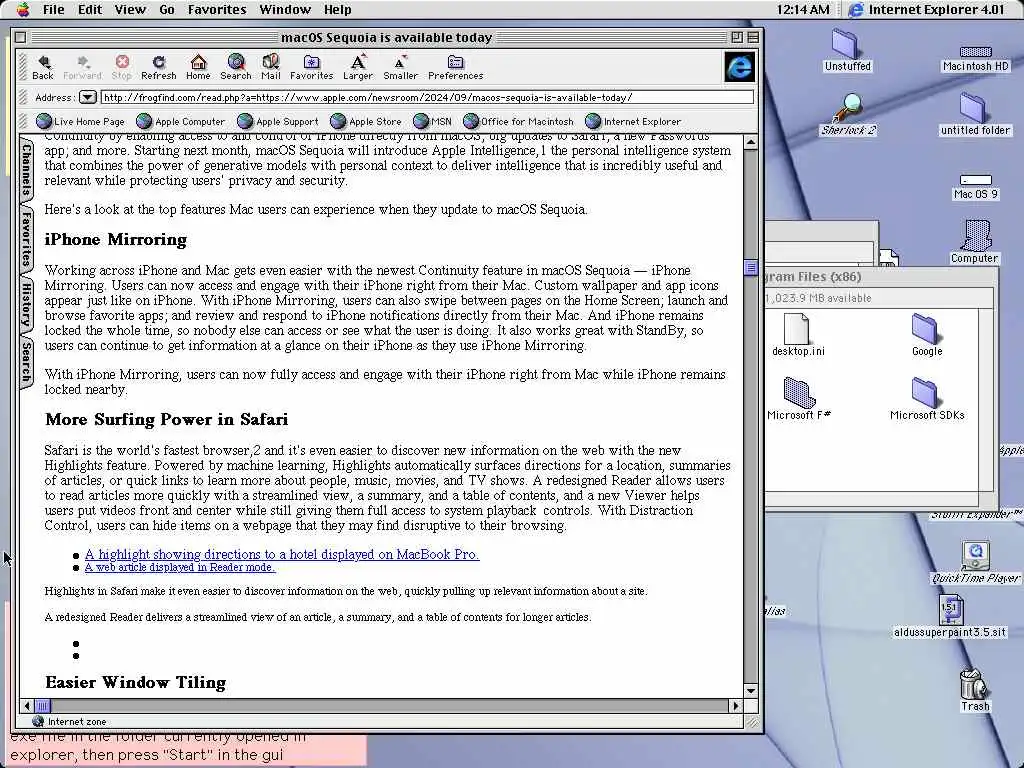Click the horizontal scrollbar thumb
The width and height of the screenshot is (1024, 768).
(42, 705)
